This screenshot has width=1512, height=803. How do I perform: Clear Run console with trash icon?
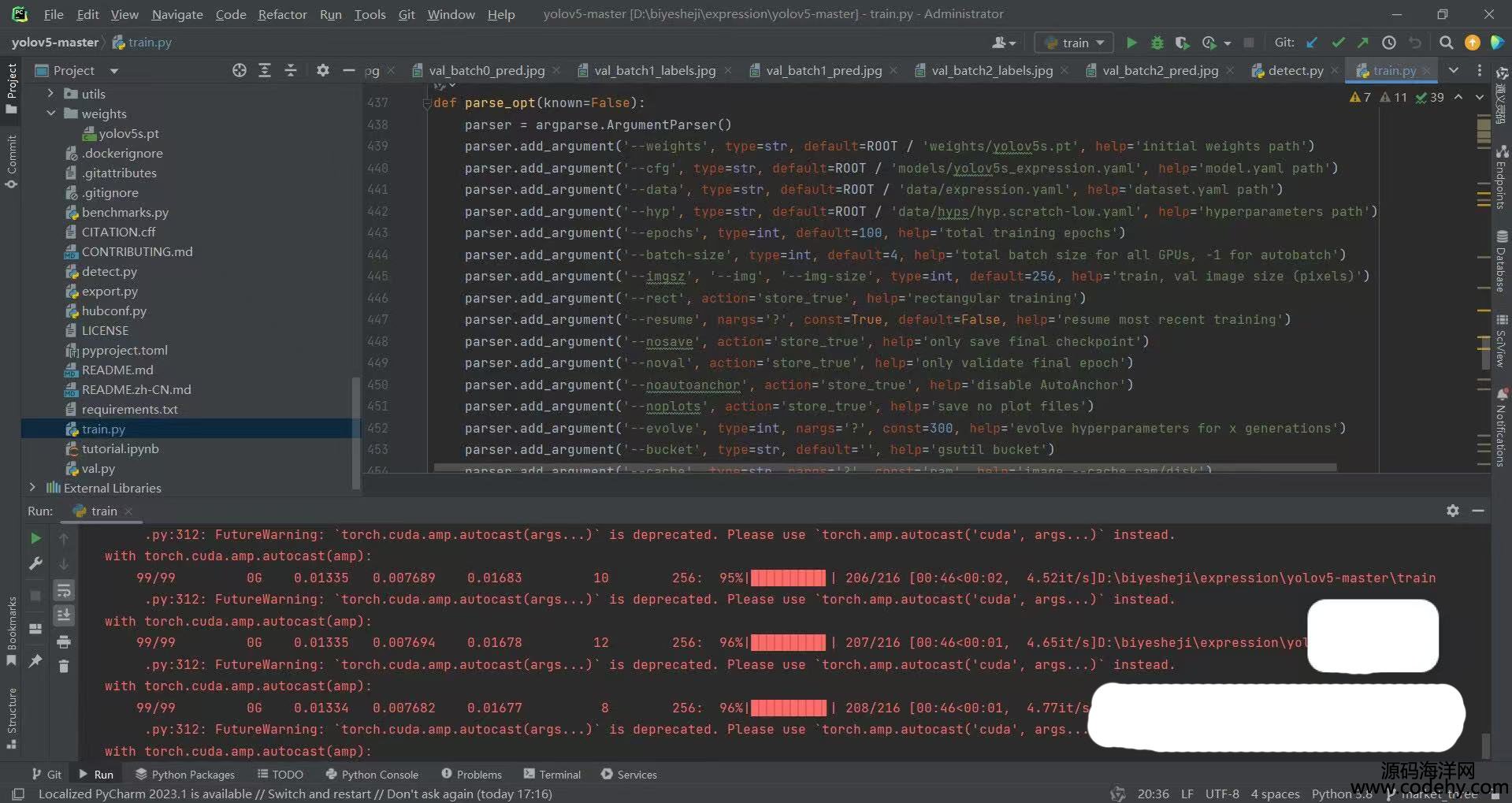click(64, 667)
